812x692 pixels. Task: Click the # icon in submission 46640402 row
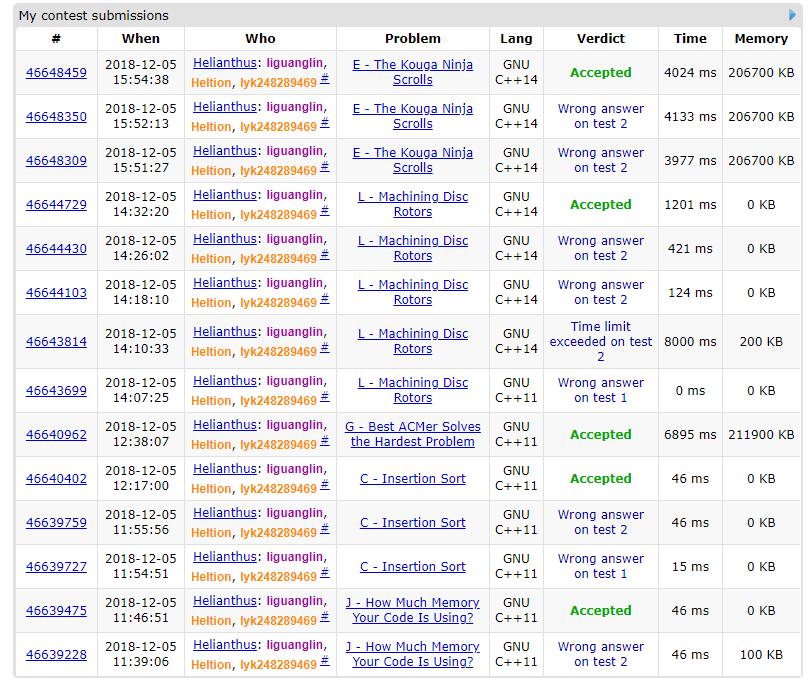coord(324,486)
